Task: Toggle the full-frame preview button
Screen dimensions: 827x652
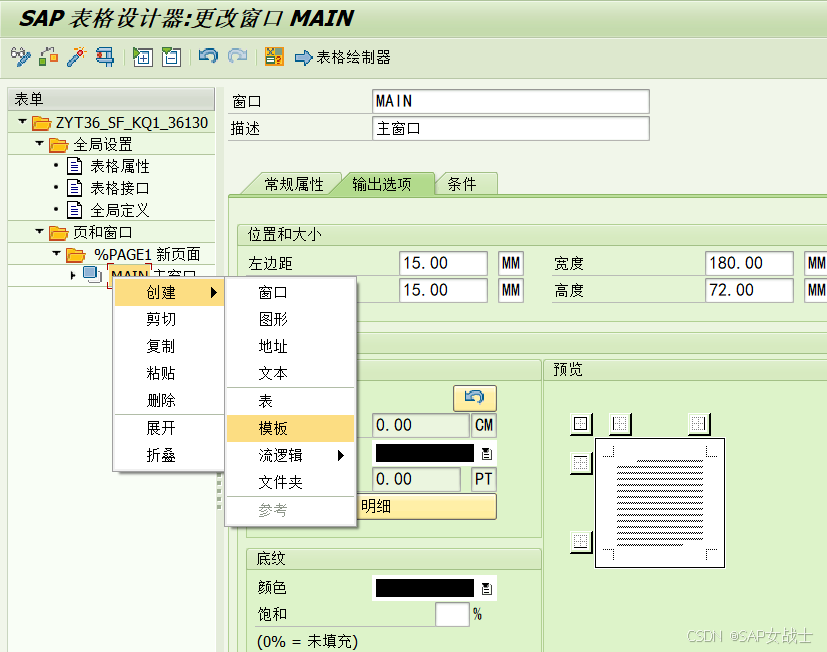Action: pyautogui.click(x=581, y=424)
